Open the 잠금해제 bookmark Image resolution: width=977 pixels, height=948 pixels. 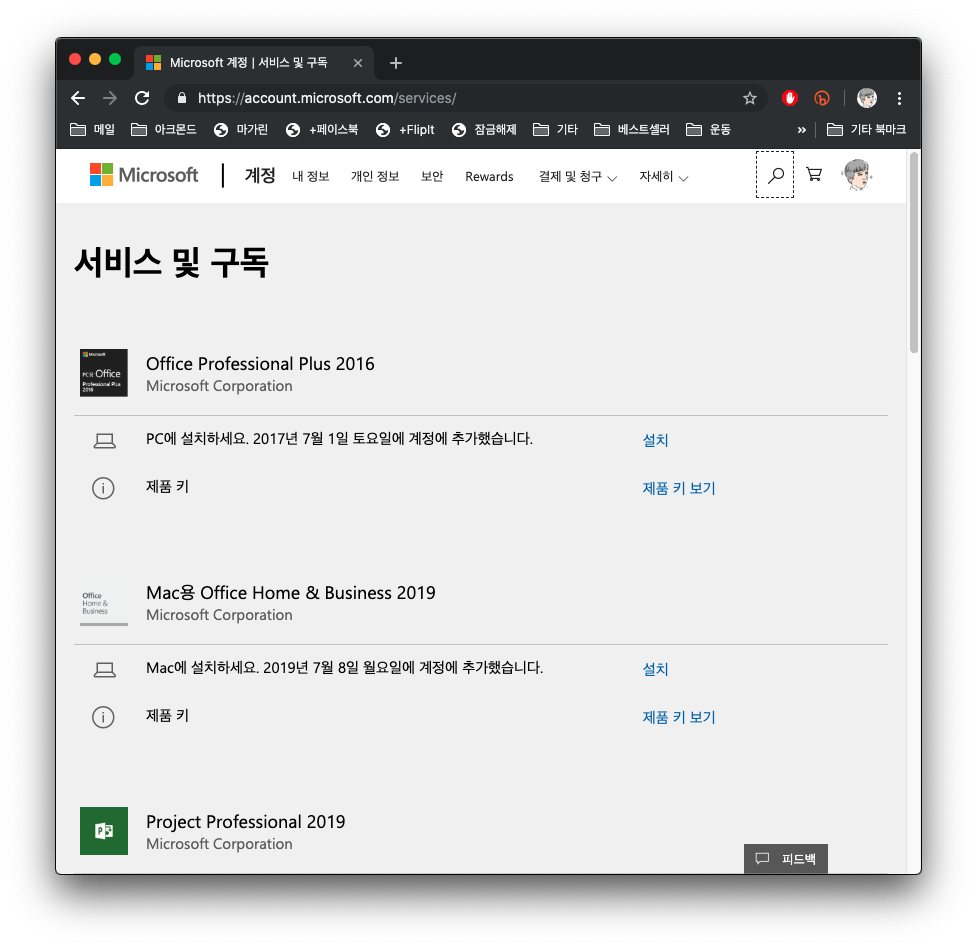[x=484, y=130]
